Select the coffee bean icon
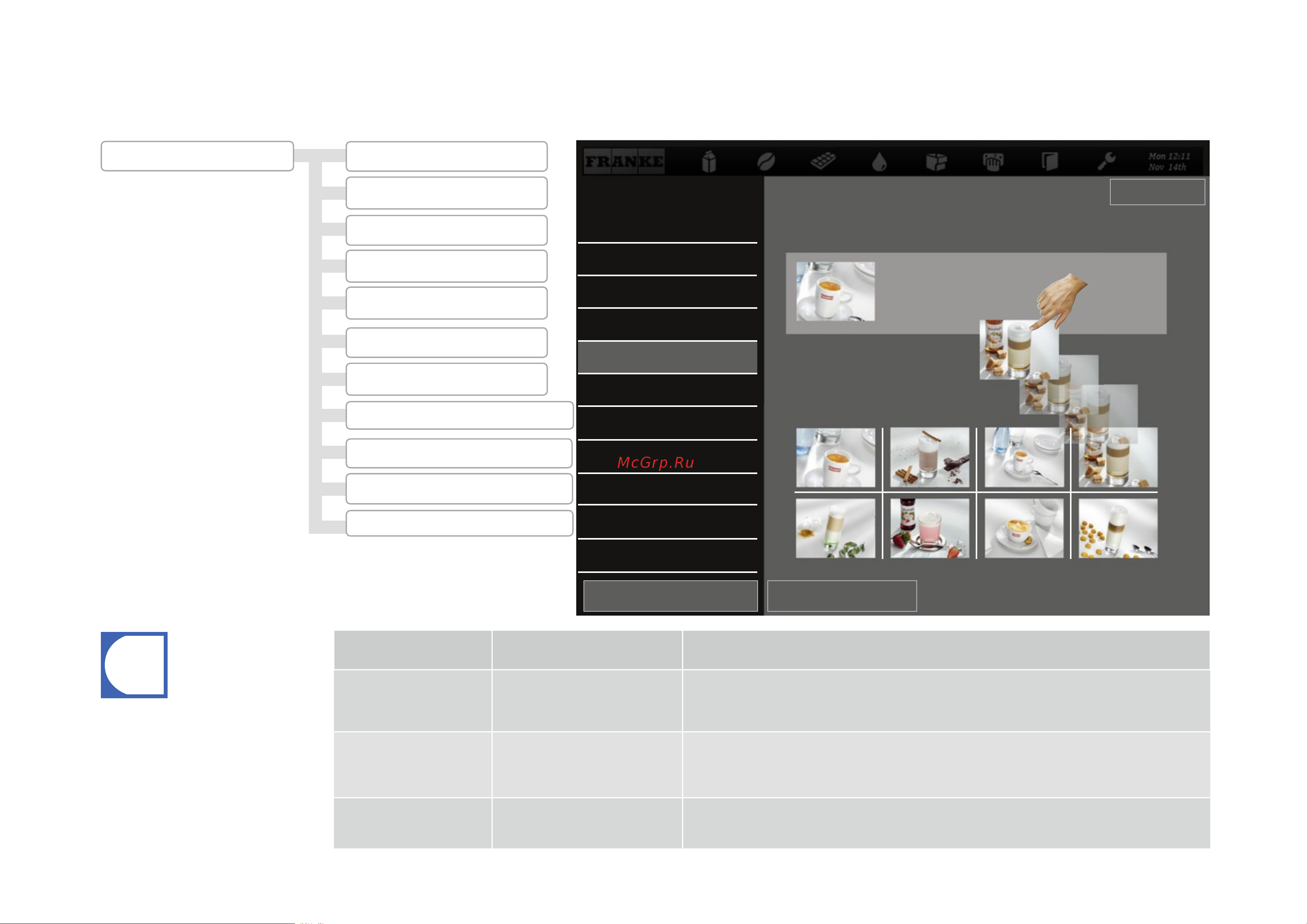The width and height of the screenshot is (1307, 924). point(766,162)
